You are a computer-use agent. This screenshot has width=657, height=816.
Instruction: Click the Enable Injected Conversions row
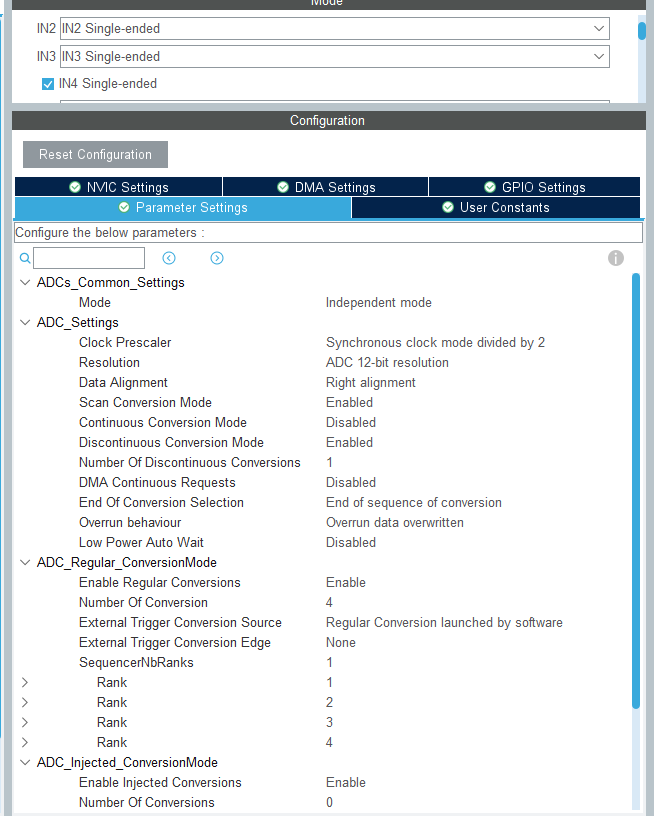[323, 783]
